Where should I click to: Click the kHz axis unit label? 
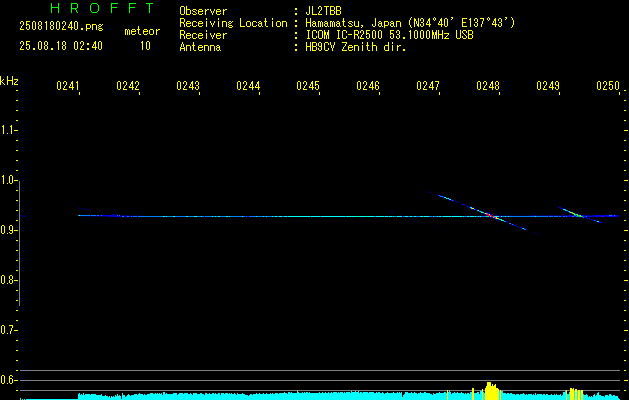coord(9,81)
